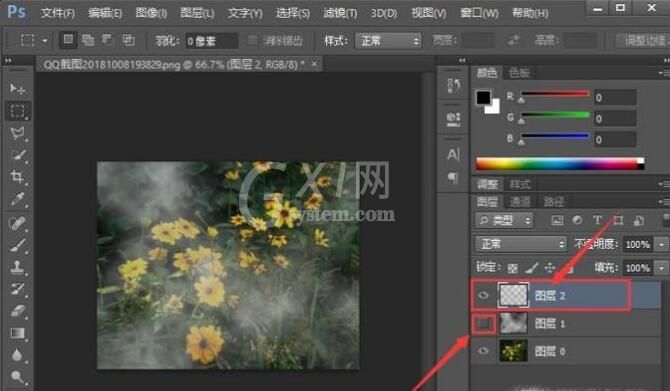The width and height of the screenshot is (670, 391).
Task: Select the Eyedropper tool
Action: 18,199
